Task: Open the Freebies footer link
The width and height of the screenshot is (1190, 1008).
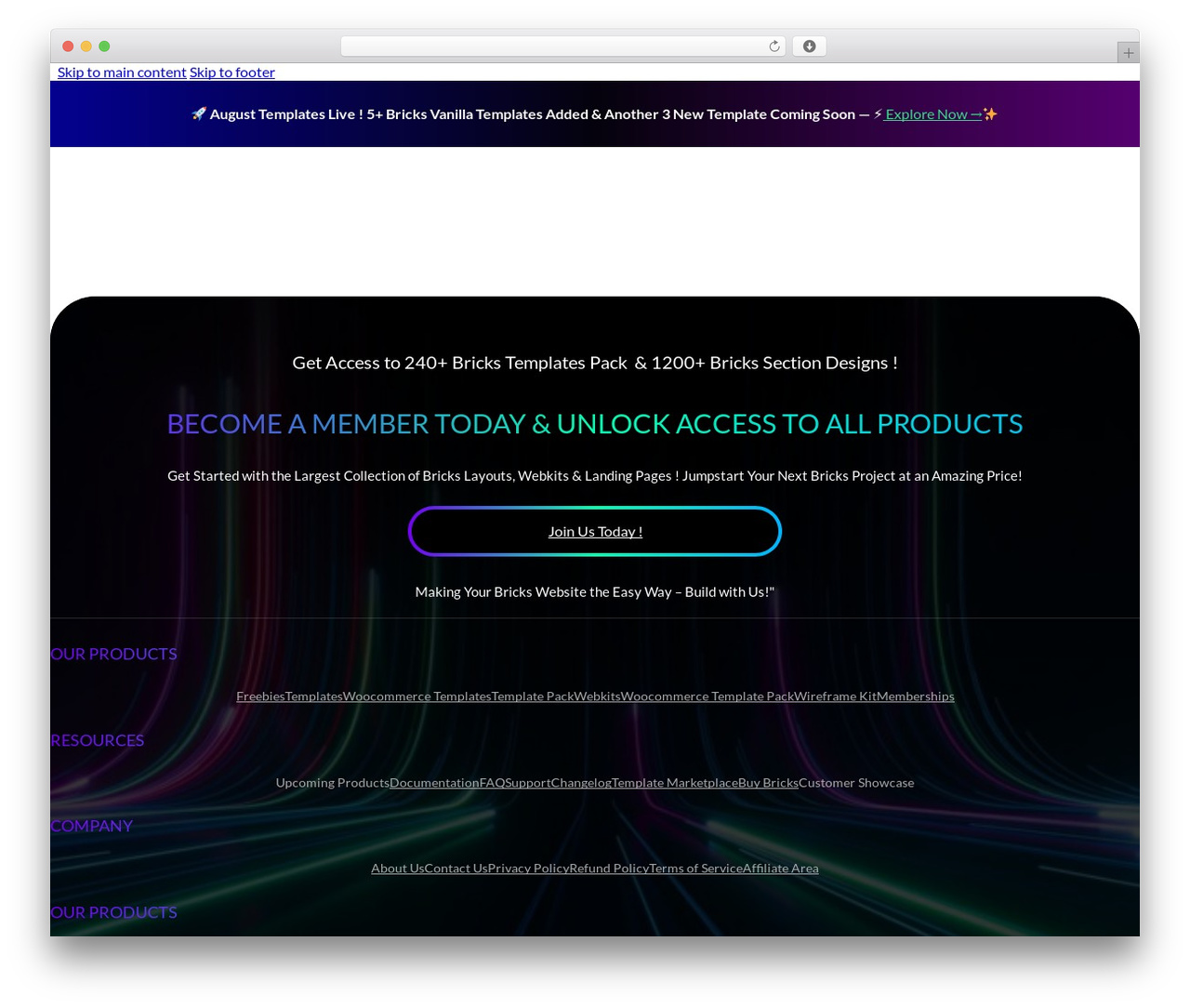Action: (260, 696)
